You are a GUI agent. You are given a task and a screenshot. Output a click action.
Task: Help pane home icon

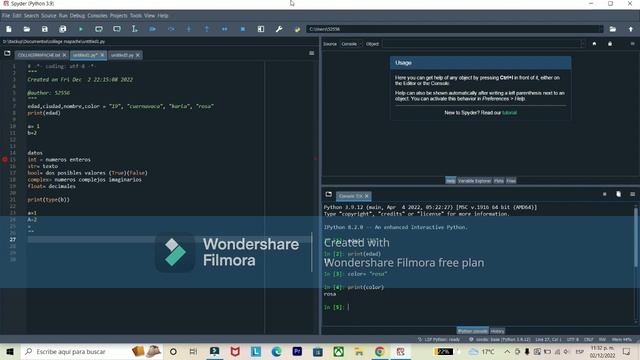pyautogui.click(x=594, y=44)
